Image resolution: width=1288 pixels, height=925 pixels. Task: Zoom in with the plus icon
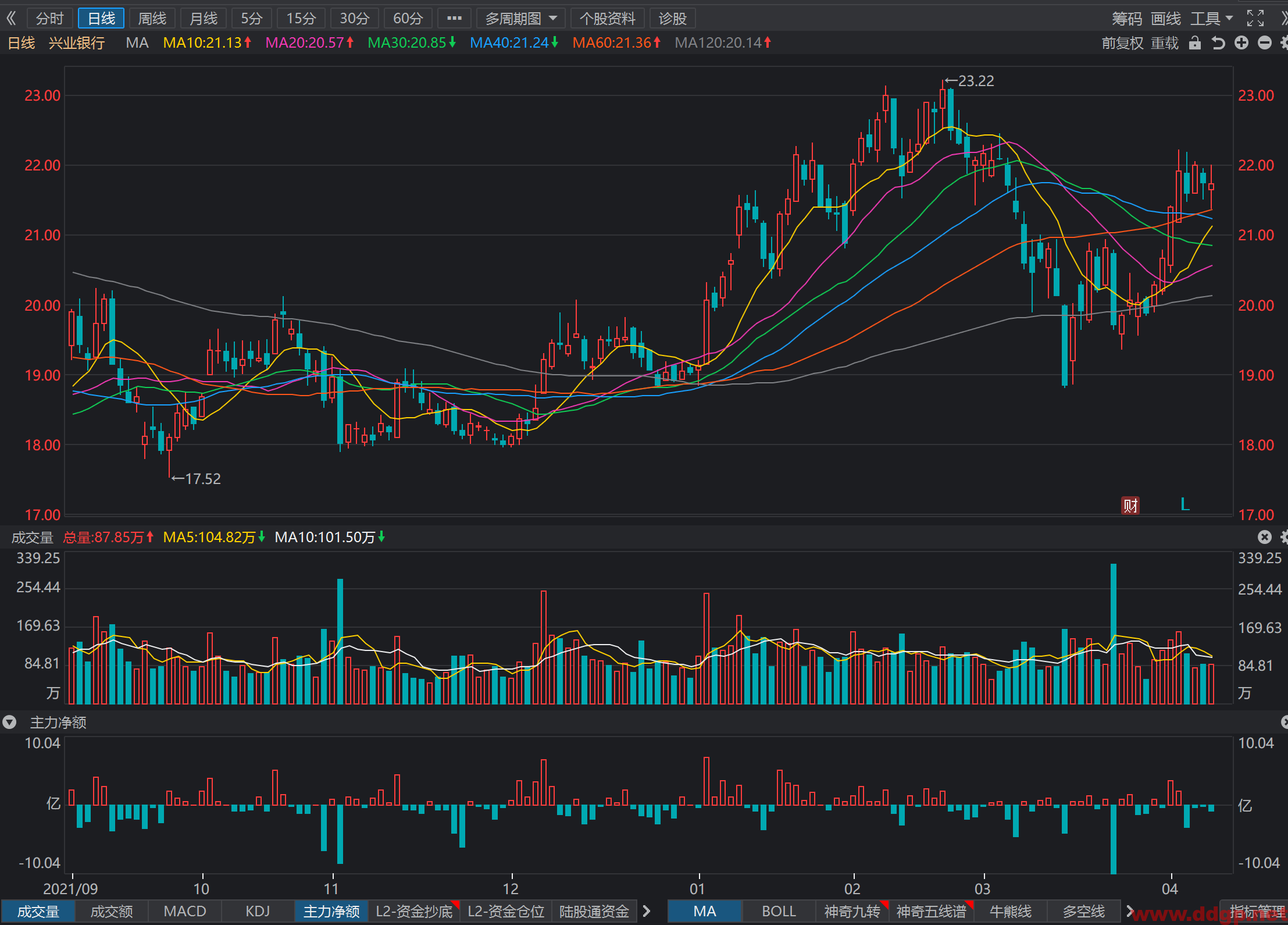1241,42
